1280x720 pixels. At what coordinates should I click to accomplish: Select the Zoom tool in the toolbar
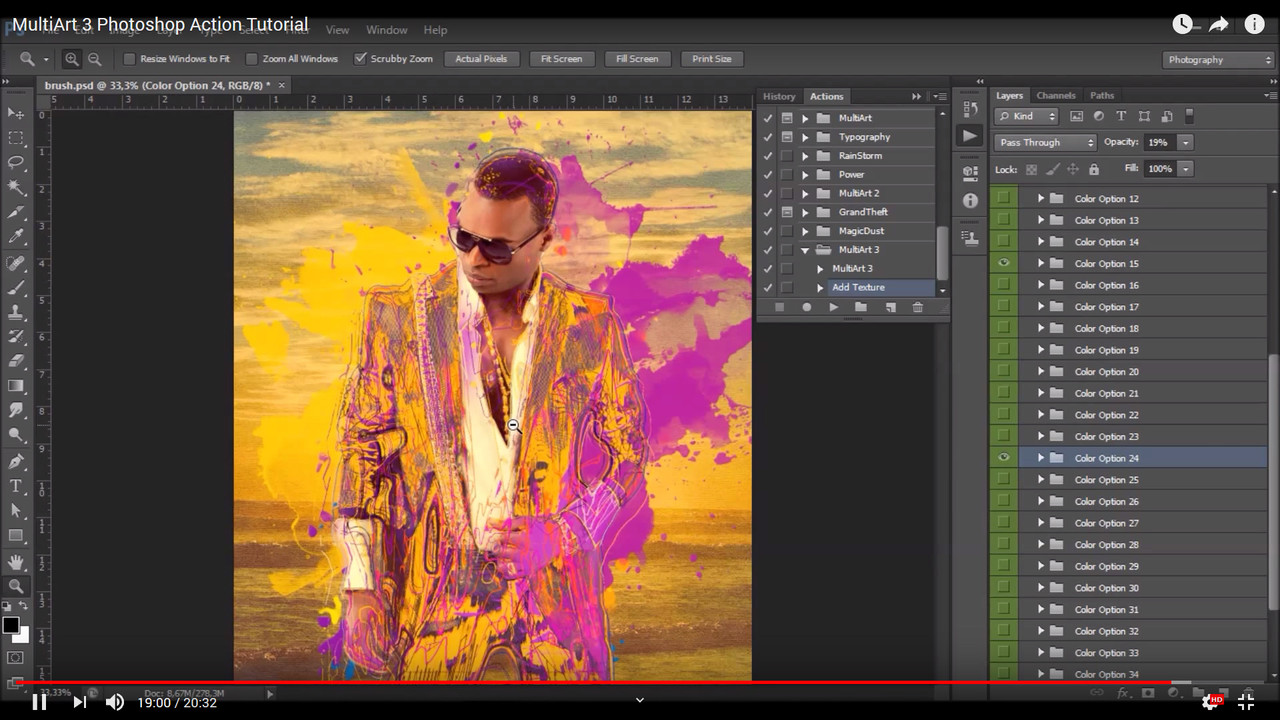(x=15, y=587)
